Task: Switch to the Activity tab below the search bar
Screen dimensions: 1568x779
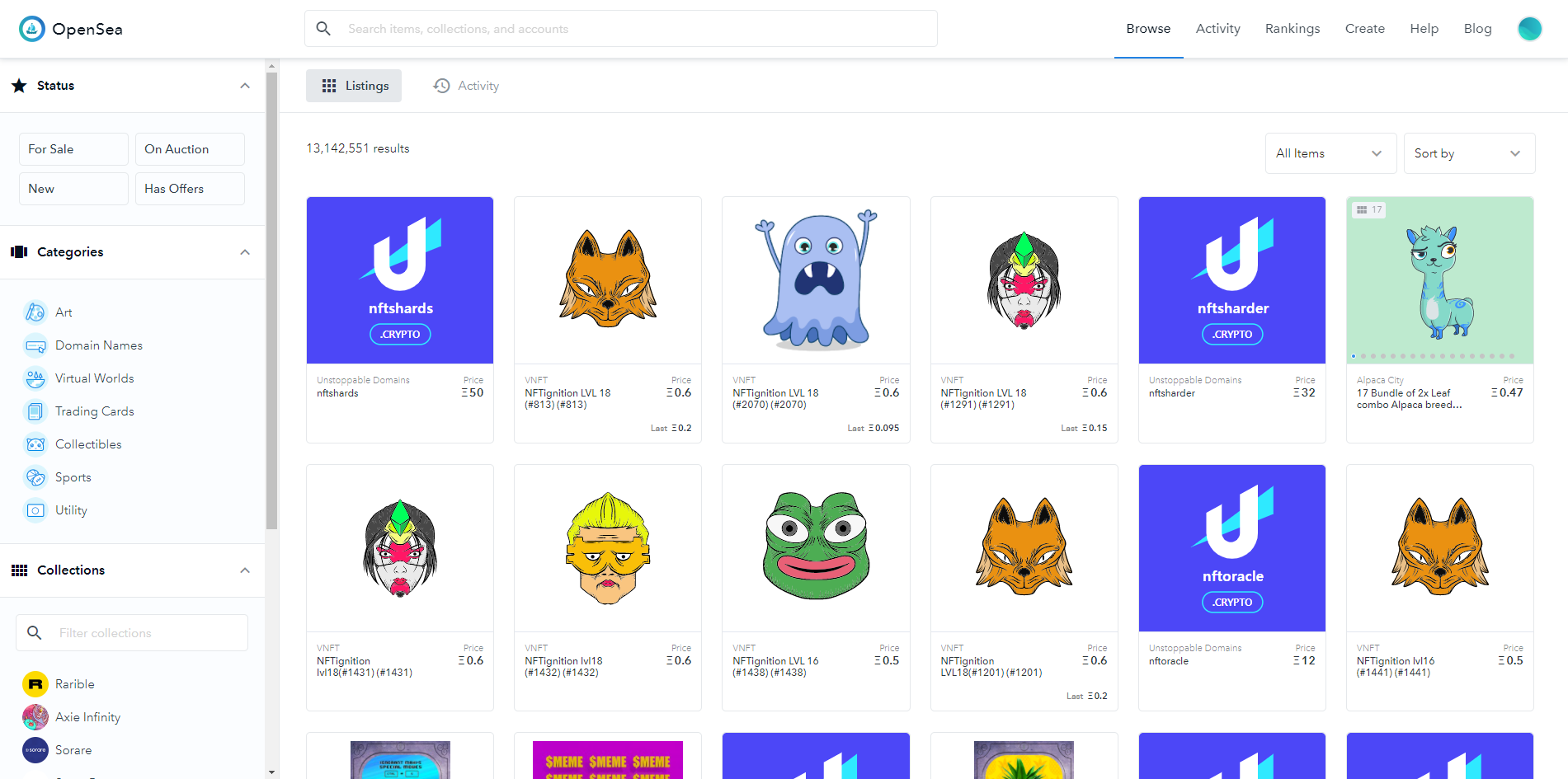Action: point(466,86)
